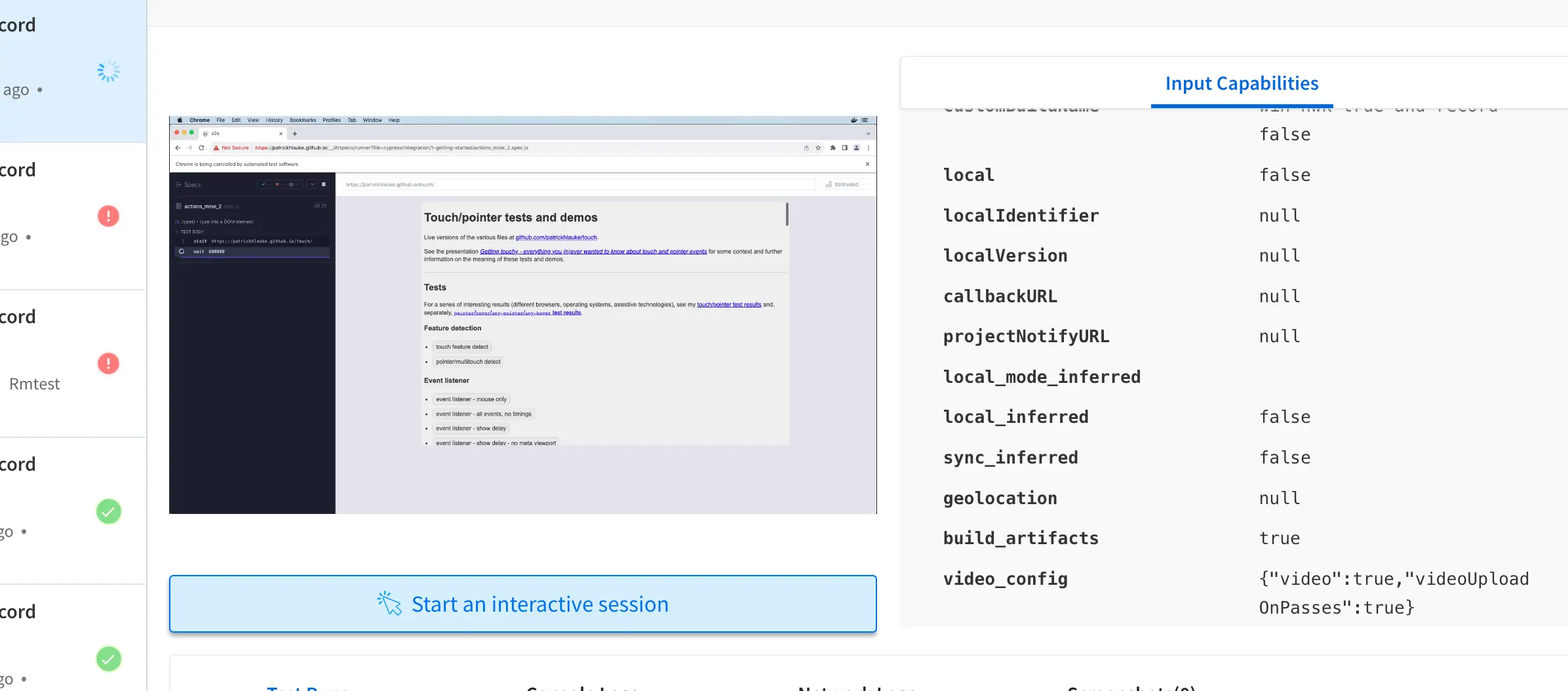
Task: Reload the page in Chrome
Action: pyautogui.click(x=201, y=148)
